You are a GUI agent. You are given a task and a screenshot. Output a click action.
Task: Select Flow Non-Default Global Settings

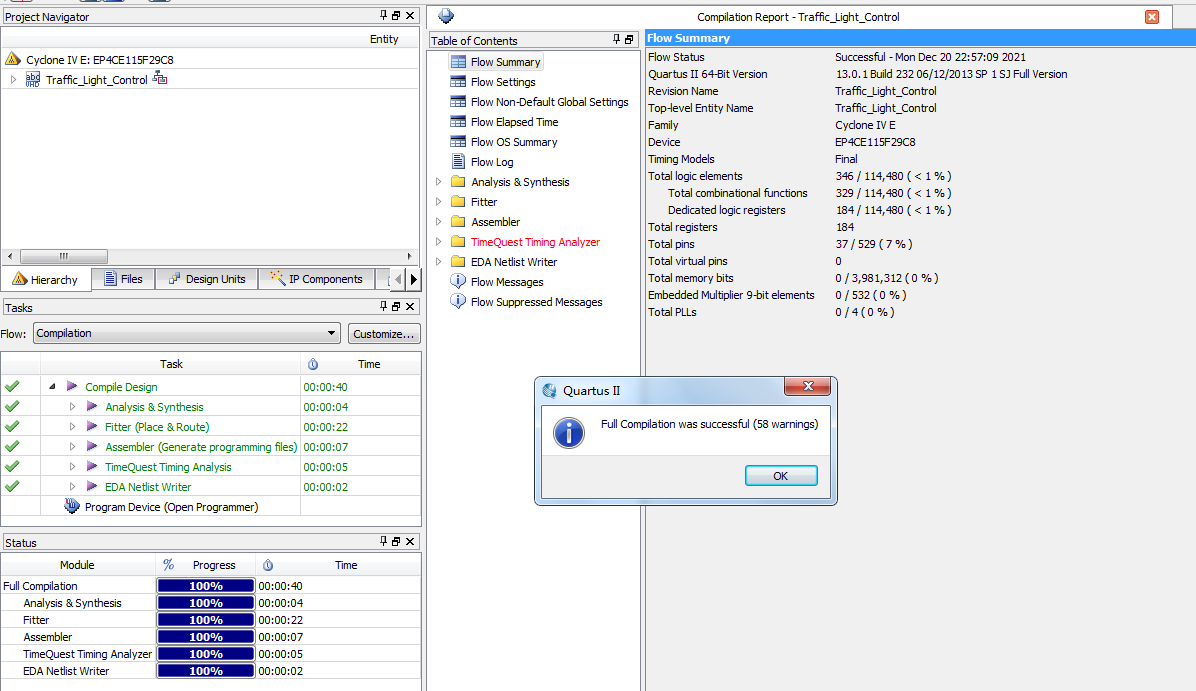549,101
